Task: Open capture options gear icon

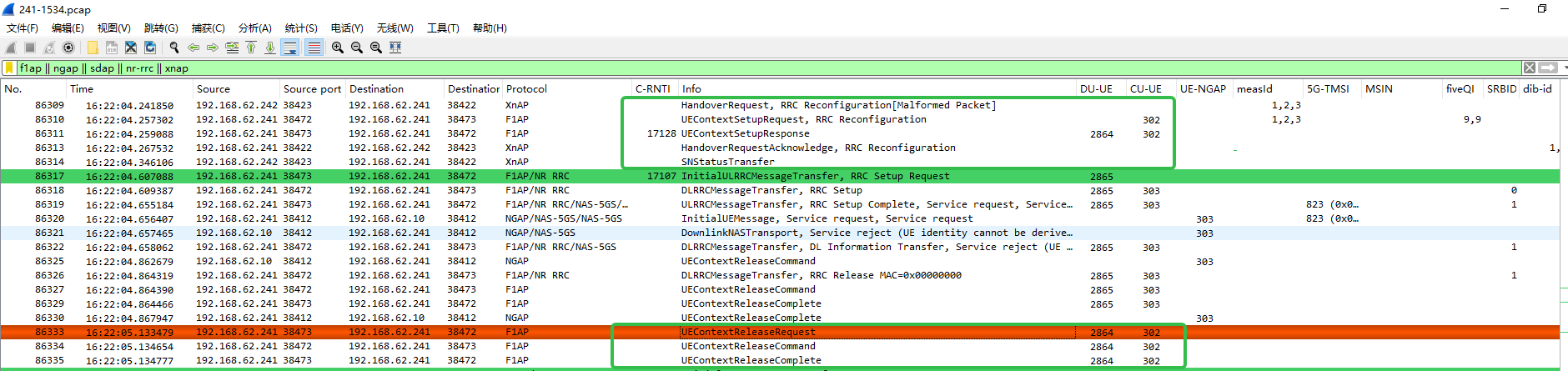Action: click(x=68, y=48)
